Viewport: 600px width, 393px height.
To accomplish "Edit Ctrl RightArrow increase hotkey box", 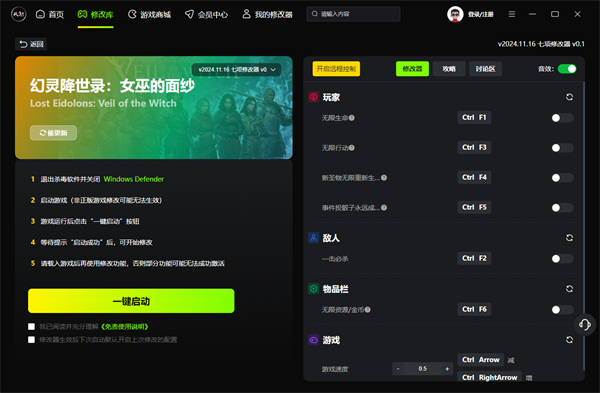I will [489, 377].
